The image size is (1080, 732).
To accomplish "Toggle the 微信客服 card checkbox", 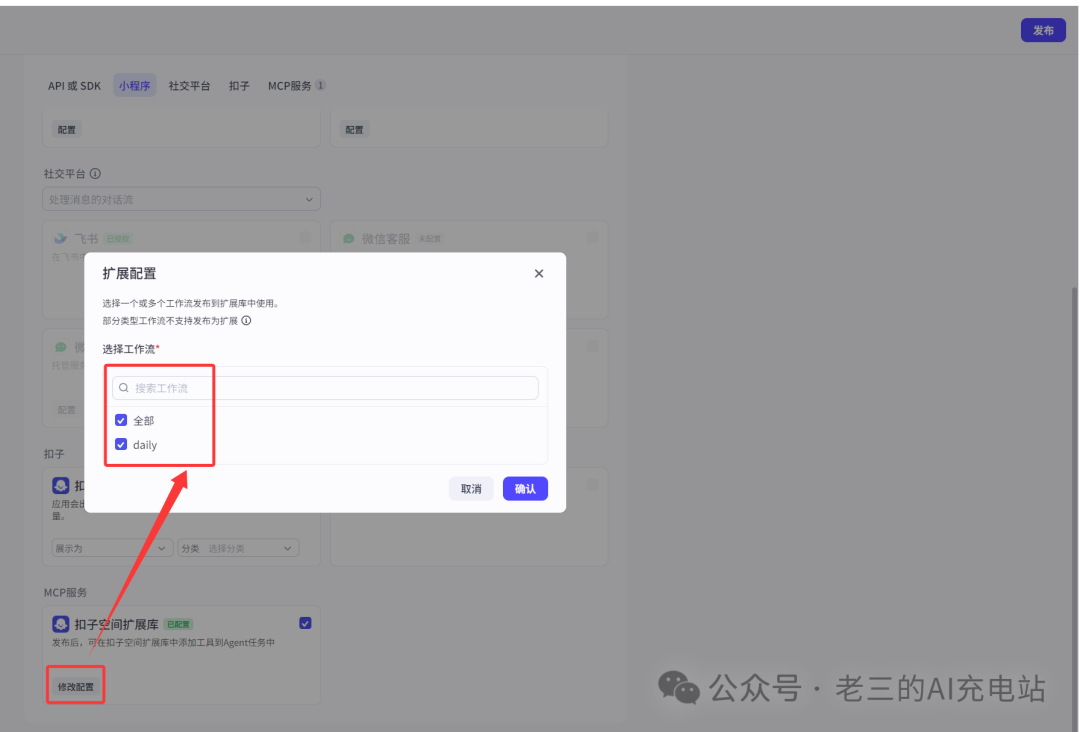I will point(592,238).
